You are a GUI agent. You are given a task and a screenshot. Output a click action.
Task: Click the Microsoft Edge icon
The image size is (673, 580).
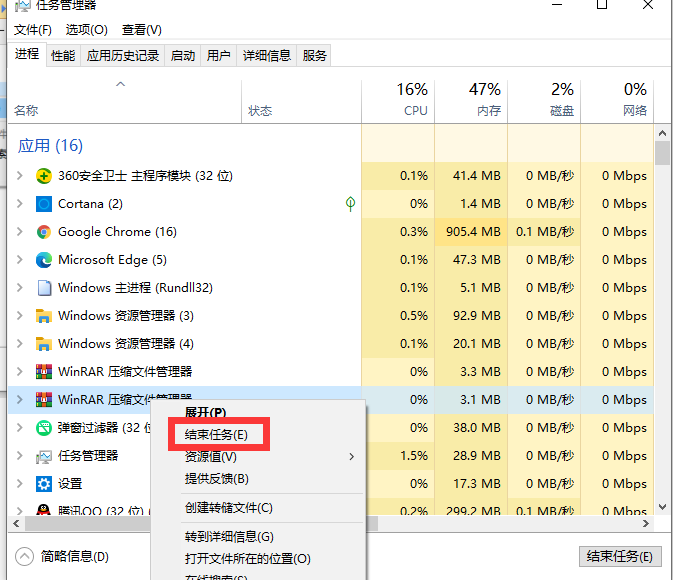(x=44, y=260)
